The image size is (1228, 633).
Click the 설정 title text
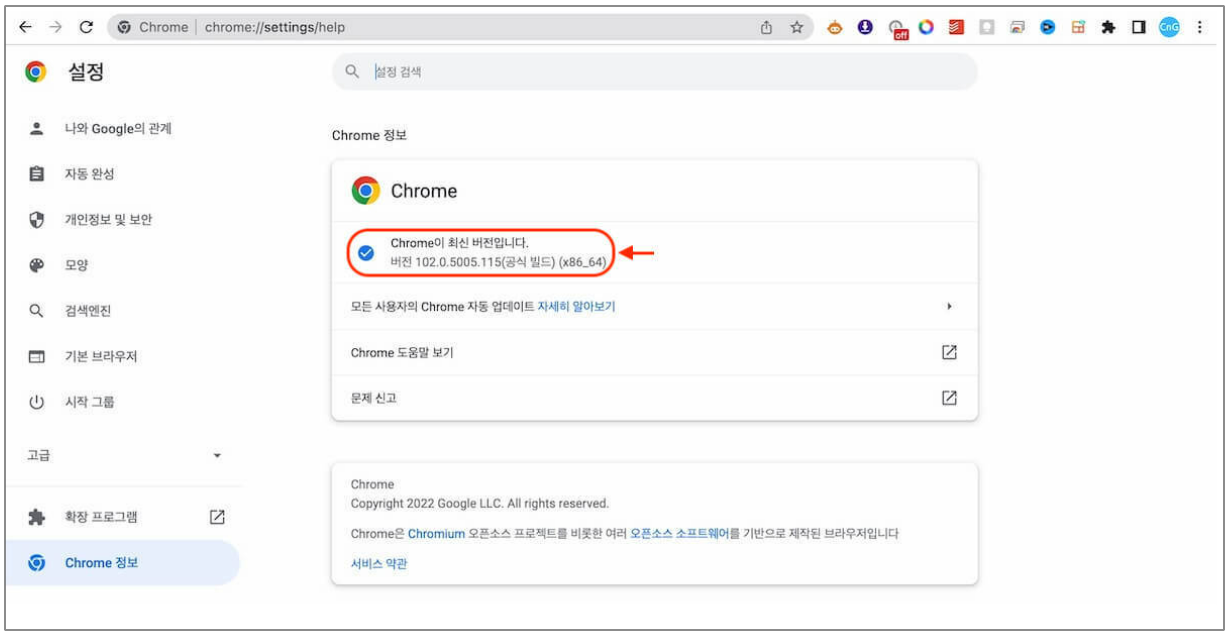pos(86,72)
